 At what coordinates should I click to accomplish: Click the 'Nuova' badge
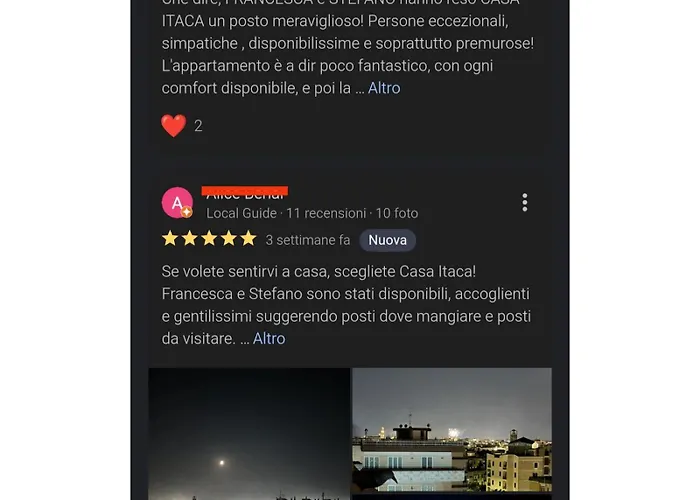point(388,240)
